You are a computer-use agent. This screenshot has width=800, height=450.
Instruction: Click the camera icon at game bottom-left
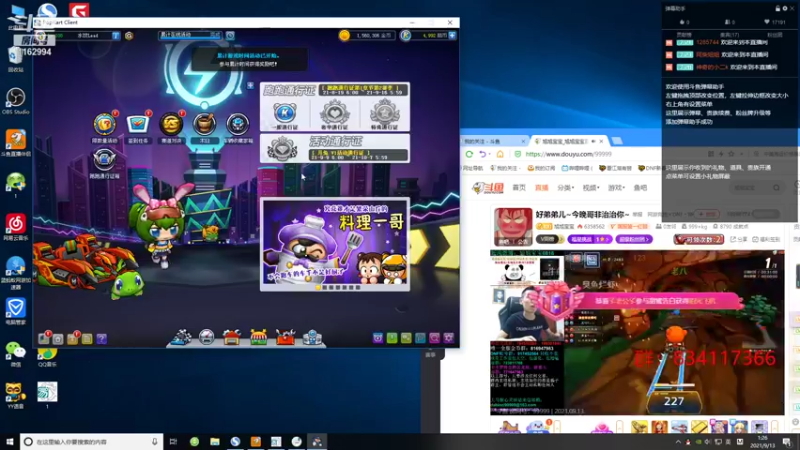(58, 339)
